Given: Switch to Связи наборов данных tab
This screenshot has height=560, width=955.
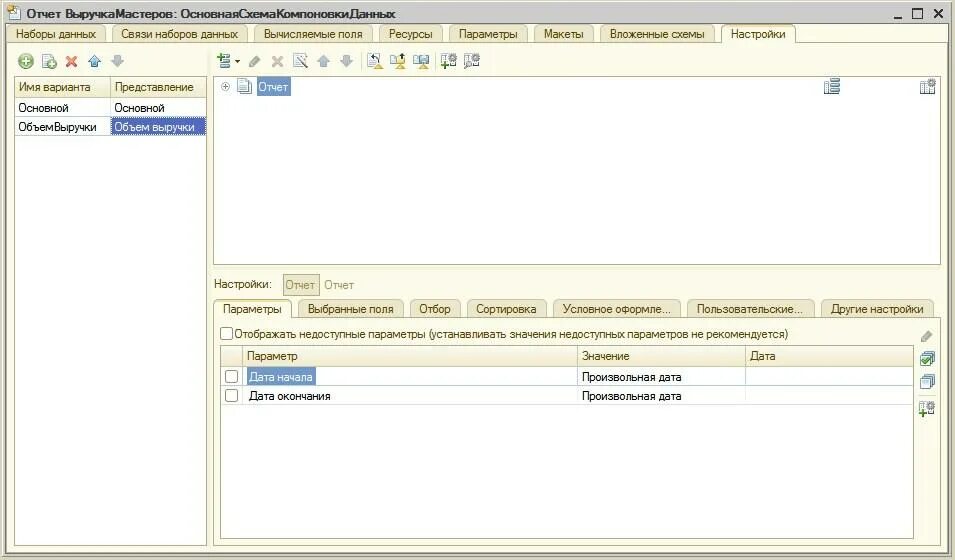Looking at the screenshot, I should point(179,34).
